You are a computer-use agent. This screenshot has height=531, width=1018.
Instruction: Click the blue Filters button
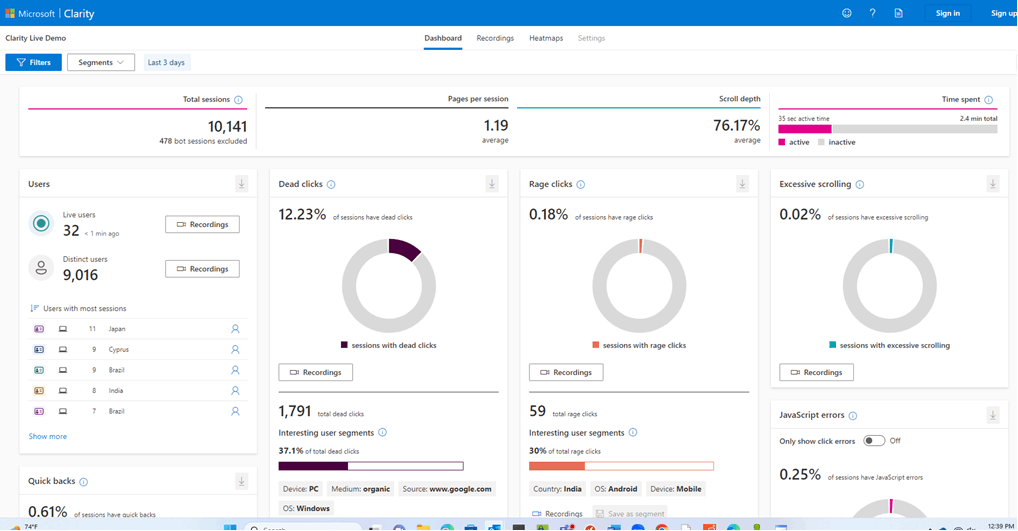34,62
